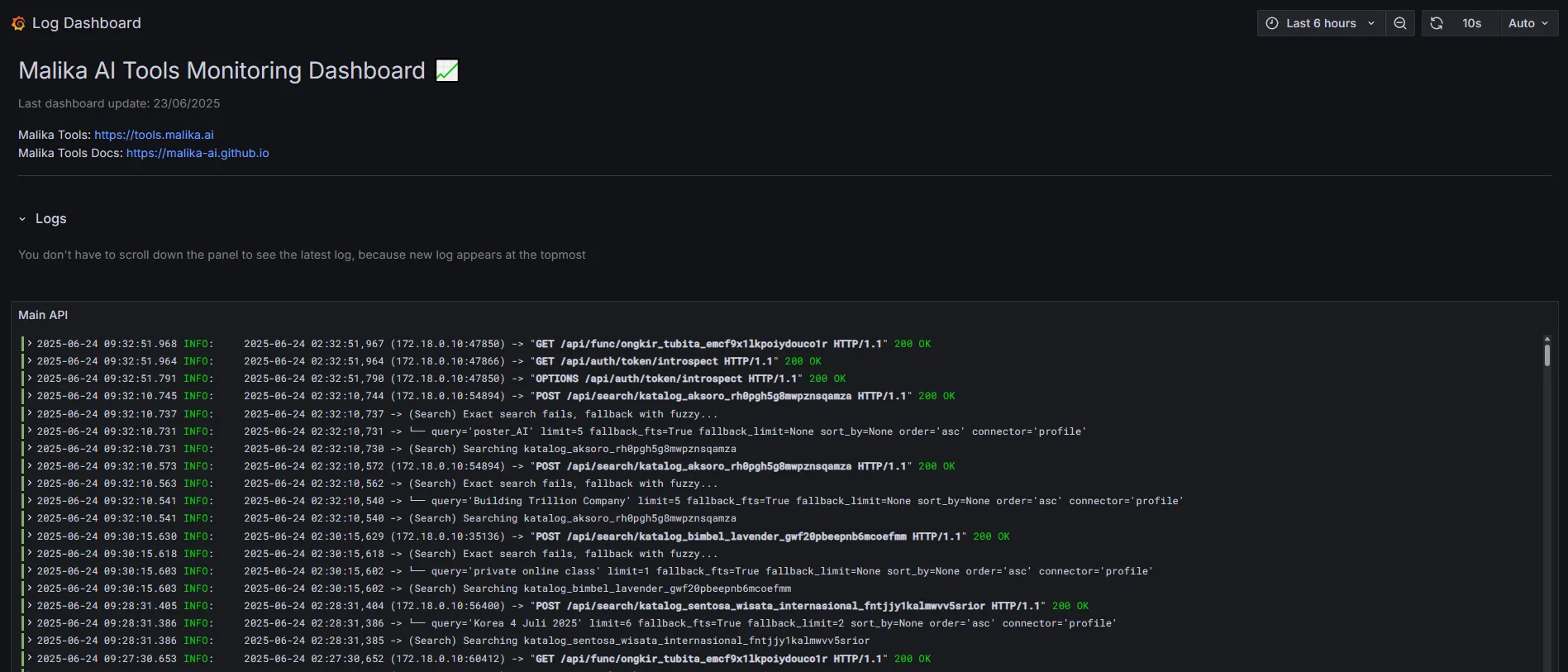Select the 10s refresh interval button

tap(1471, 23)
